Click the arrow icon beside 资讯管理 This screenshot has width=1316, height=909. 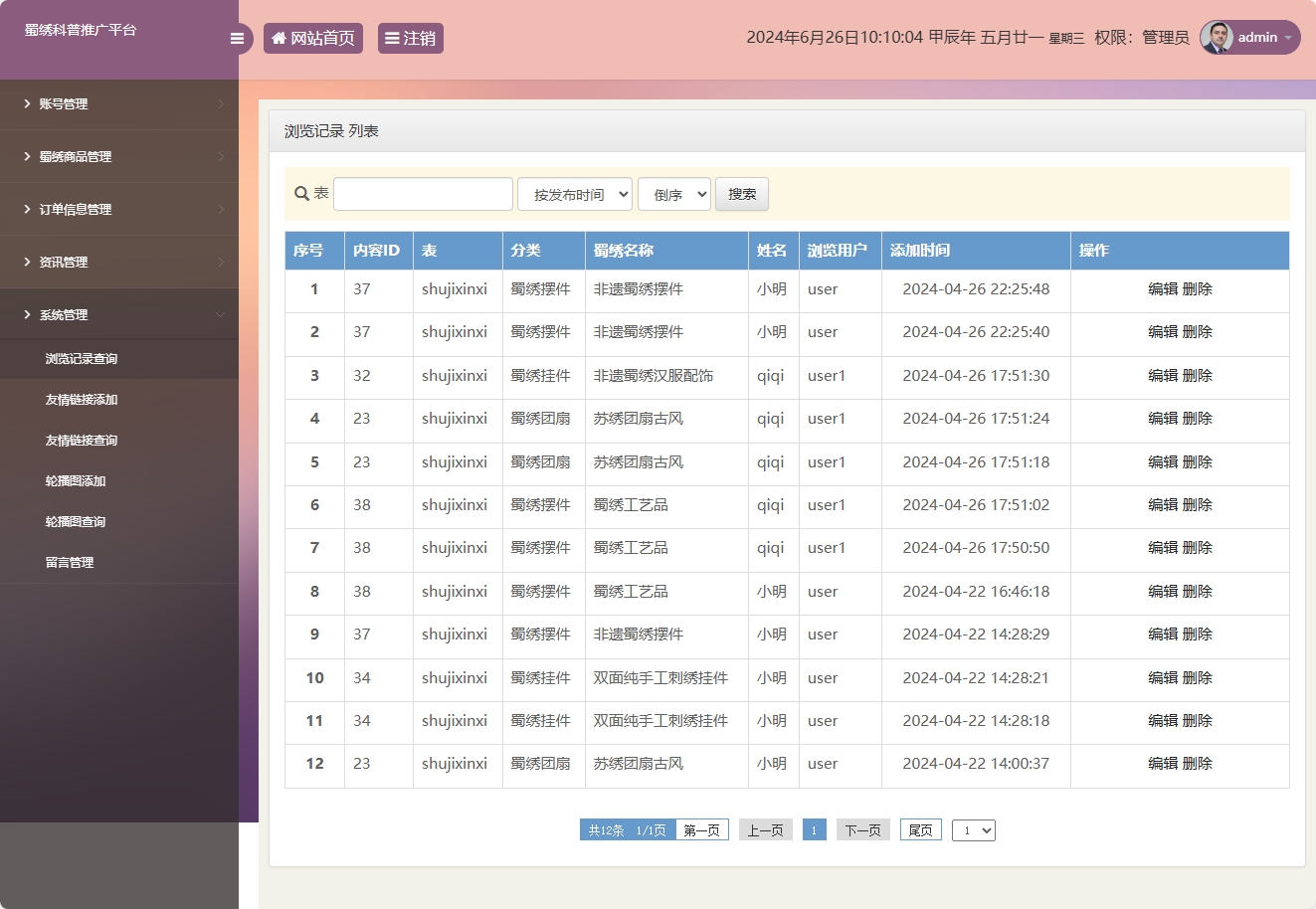click(x=27, y=262)
